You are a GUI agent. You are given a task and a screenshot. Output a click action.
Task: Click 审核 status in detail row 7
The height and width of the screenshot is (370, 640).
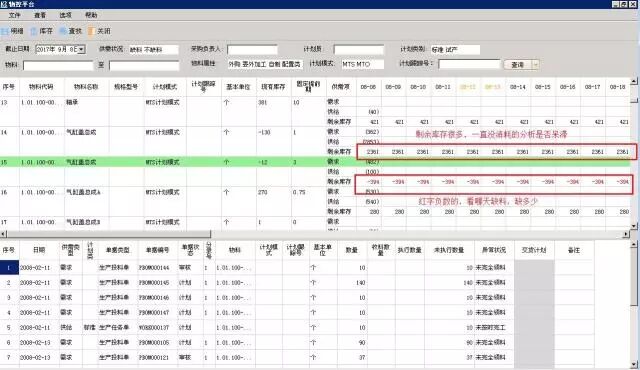click(x=185, y=357)
